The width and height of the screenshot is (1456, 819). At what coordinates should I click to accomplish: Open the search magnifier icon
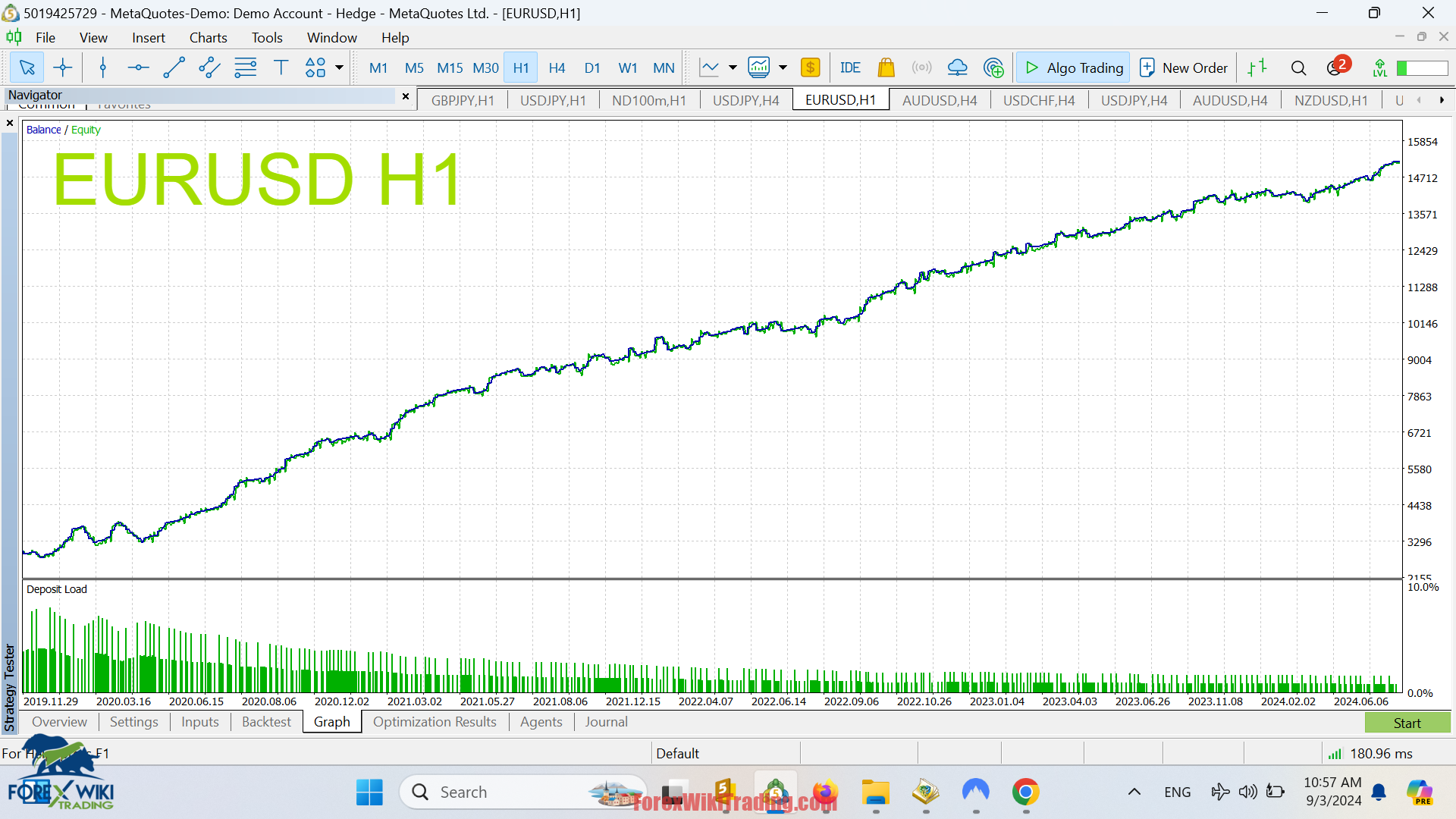coord(1298,68)
